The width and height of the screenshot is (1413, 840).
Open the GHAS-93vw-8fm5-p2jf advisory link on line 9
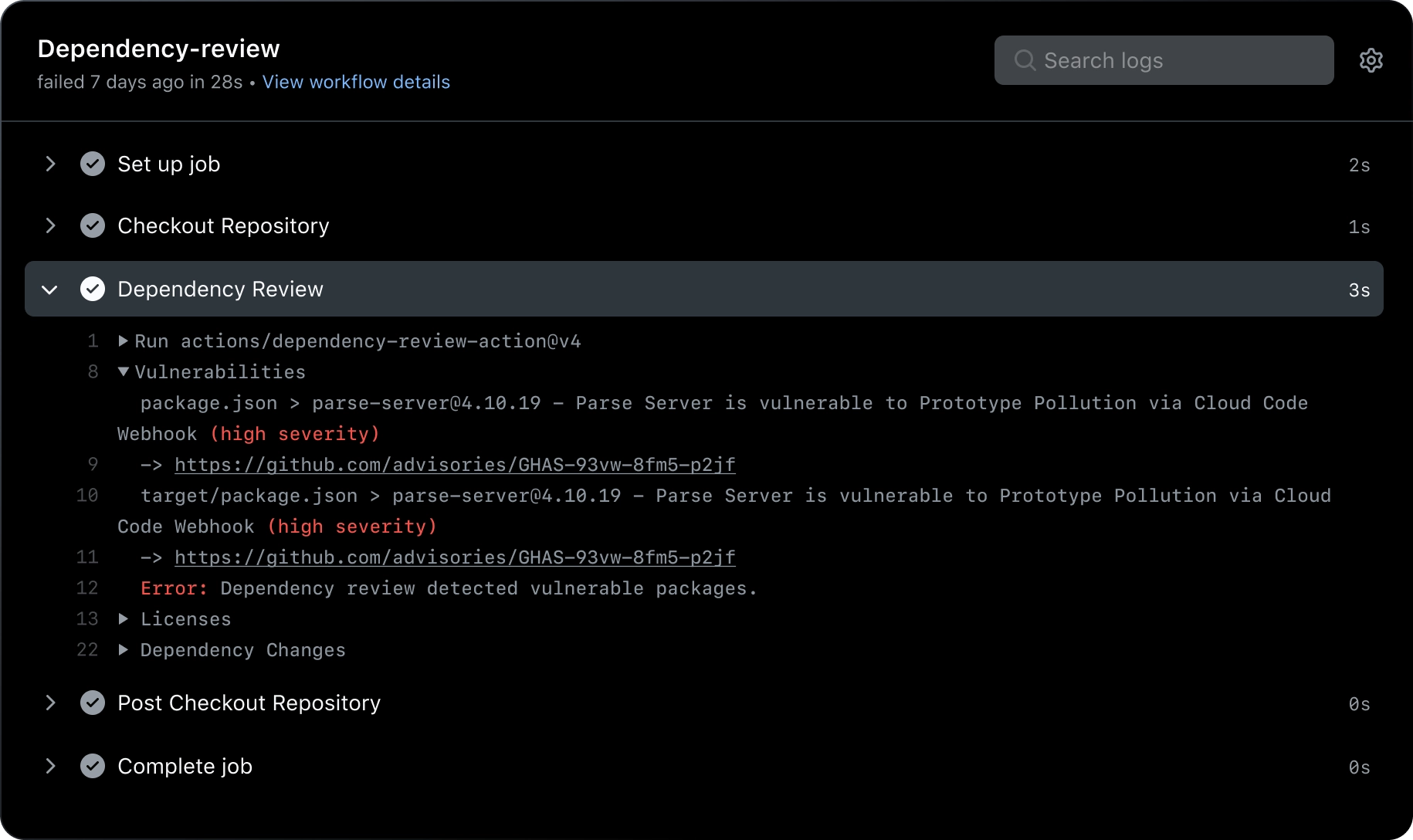pos(455,464)
